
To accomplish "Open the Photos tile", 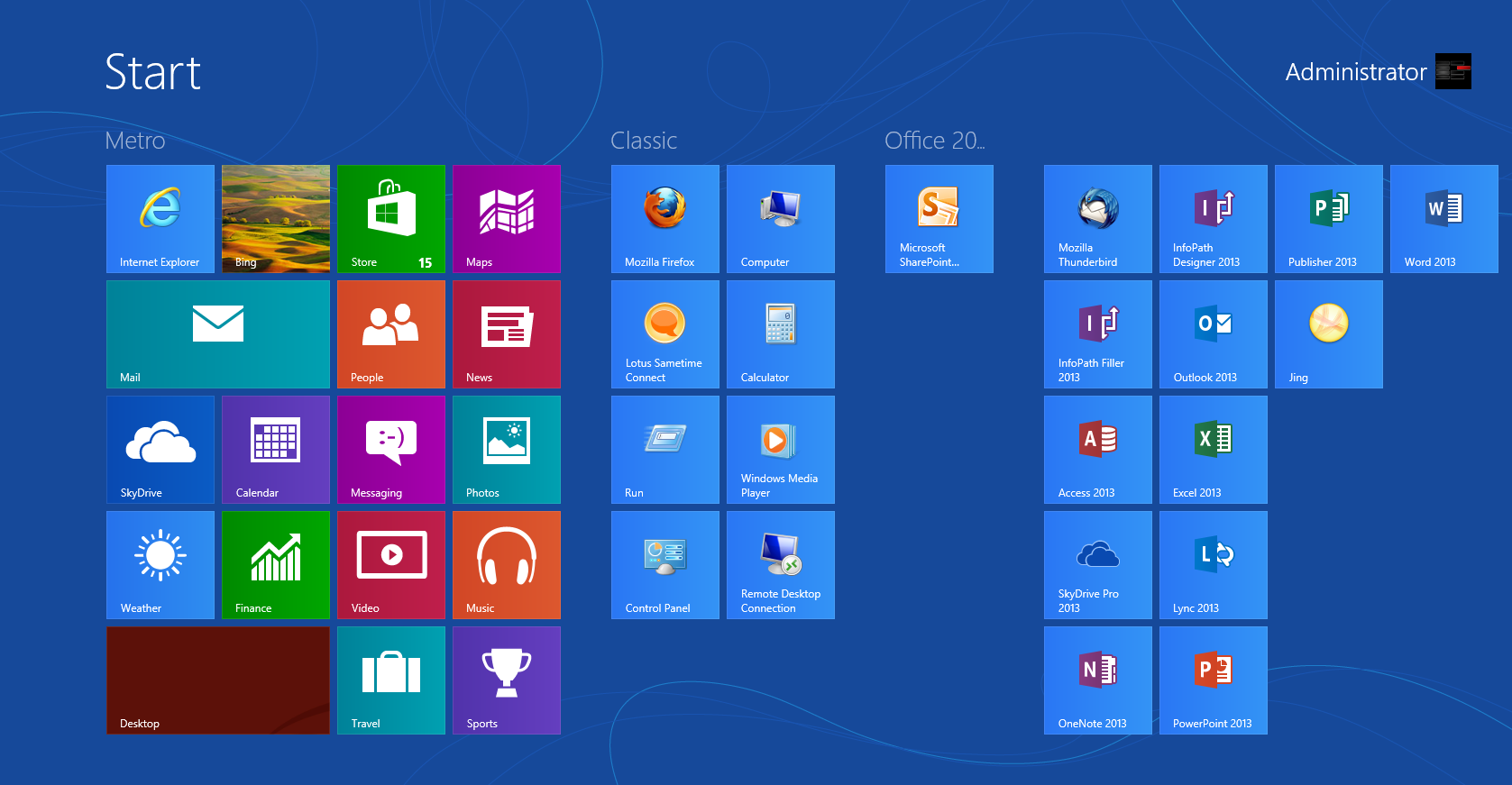I will [x=507, y=450].
